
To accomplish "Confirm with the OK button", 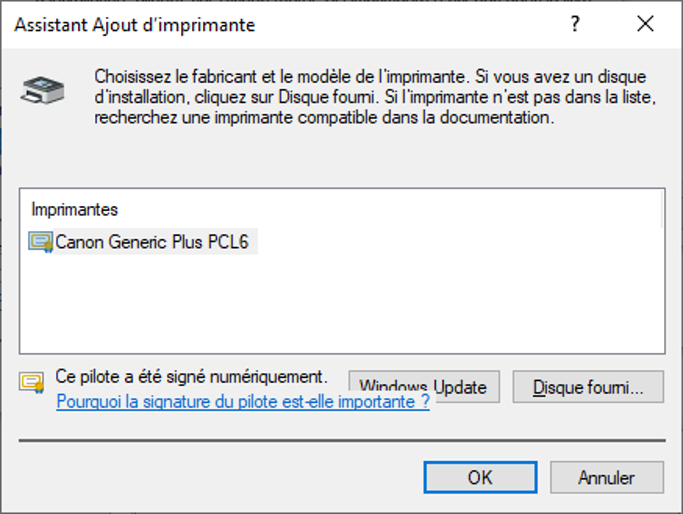I will [480, 477].
